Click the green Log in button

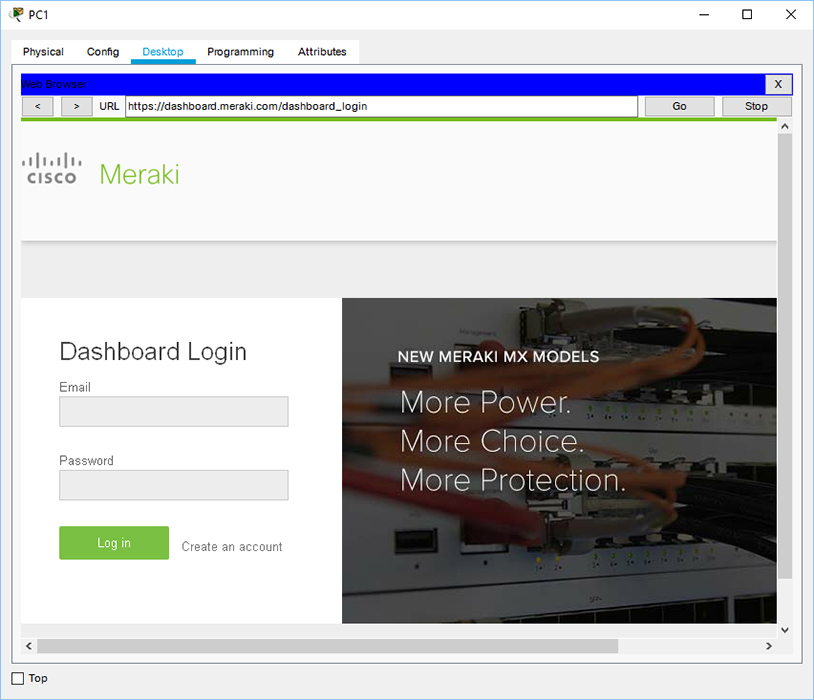click(114, 543)
